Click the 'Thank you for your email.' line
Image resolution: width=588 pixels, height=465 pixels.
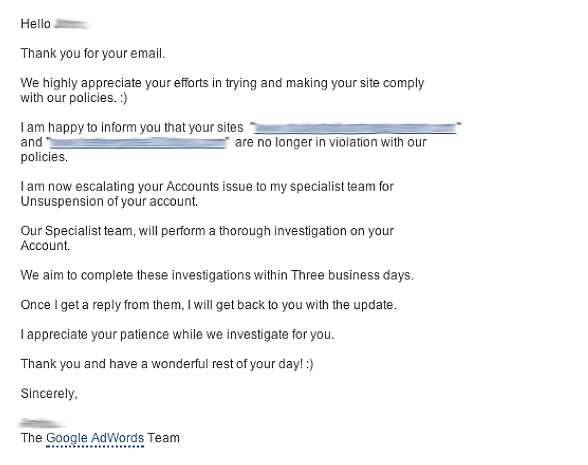coord(93,53)
